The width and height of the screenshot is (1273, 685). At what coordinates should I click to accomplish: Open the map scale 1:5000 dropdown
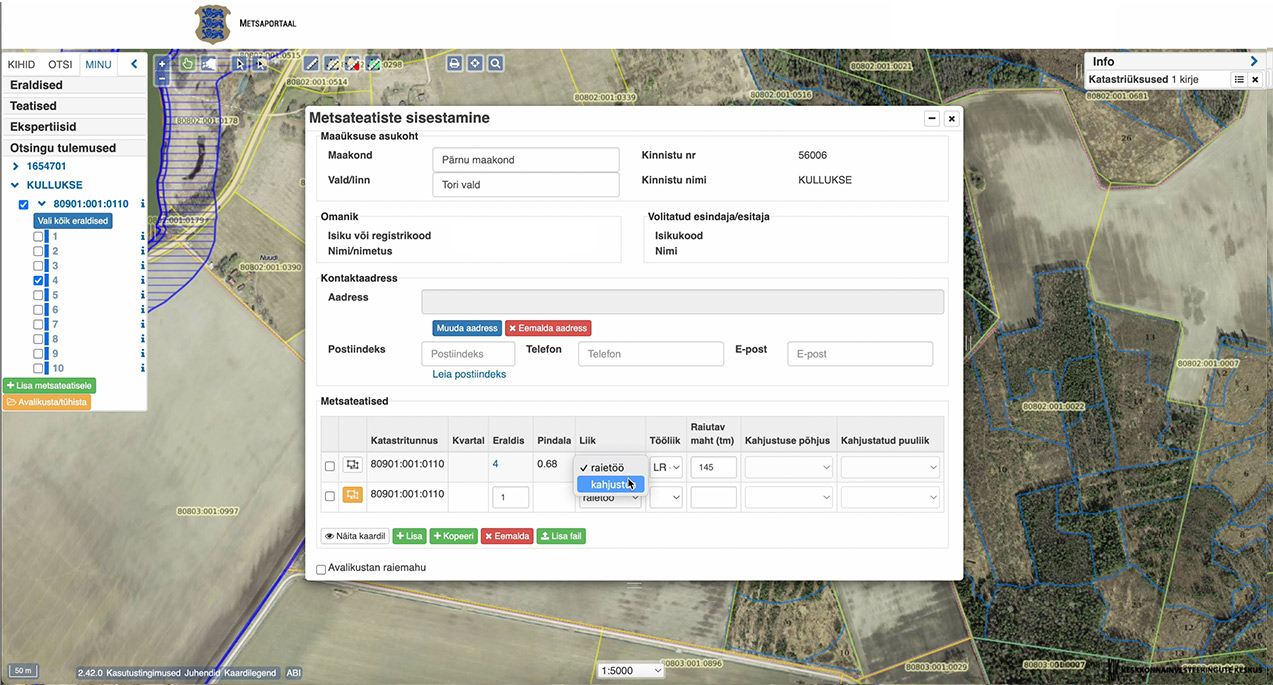[630, 670]
